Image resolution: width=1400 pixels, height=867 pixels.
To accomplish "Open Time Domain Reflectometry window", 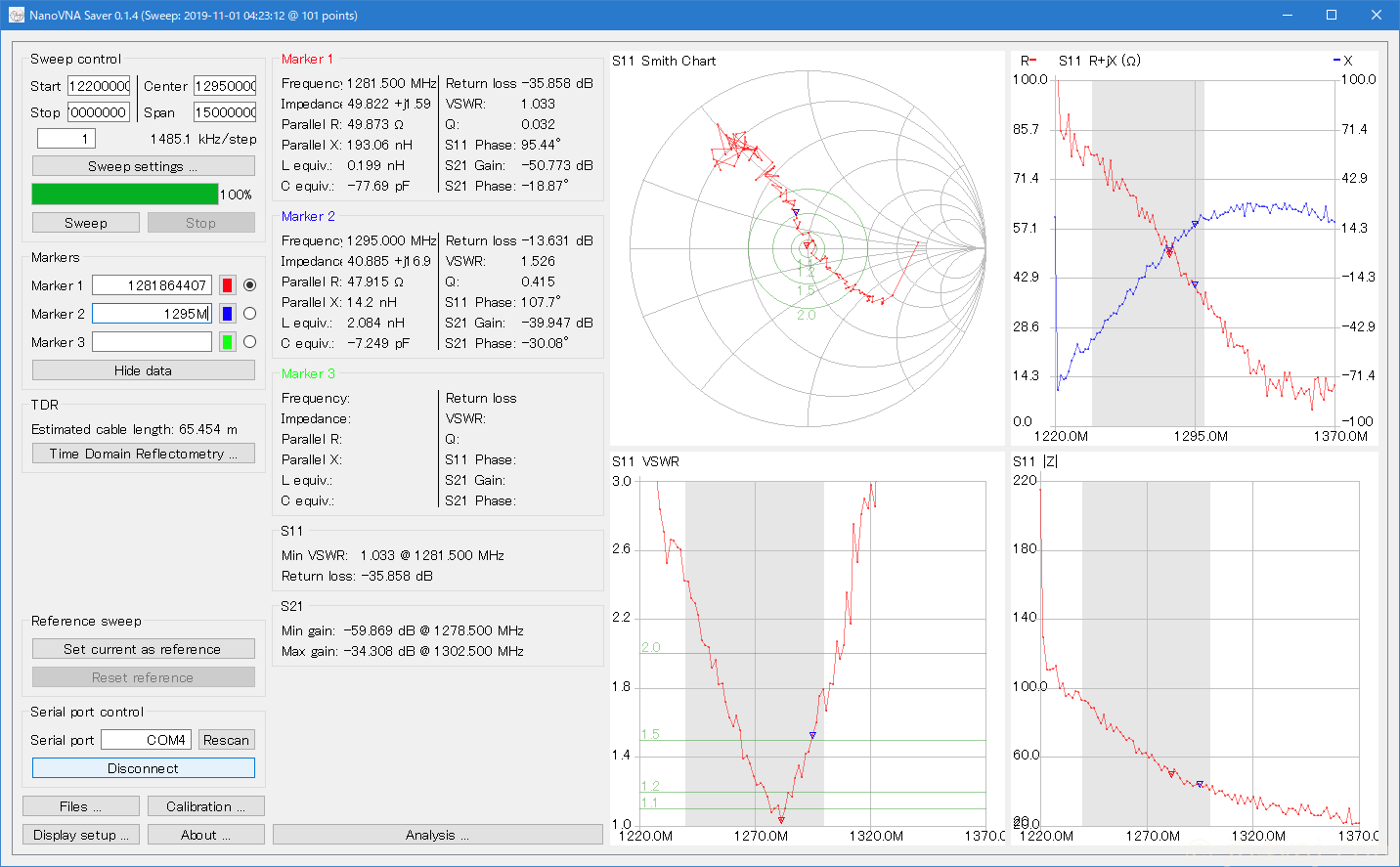I will click(x=143, y=454).
